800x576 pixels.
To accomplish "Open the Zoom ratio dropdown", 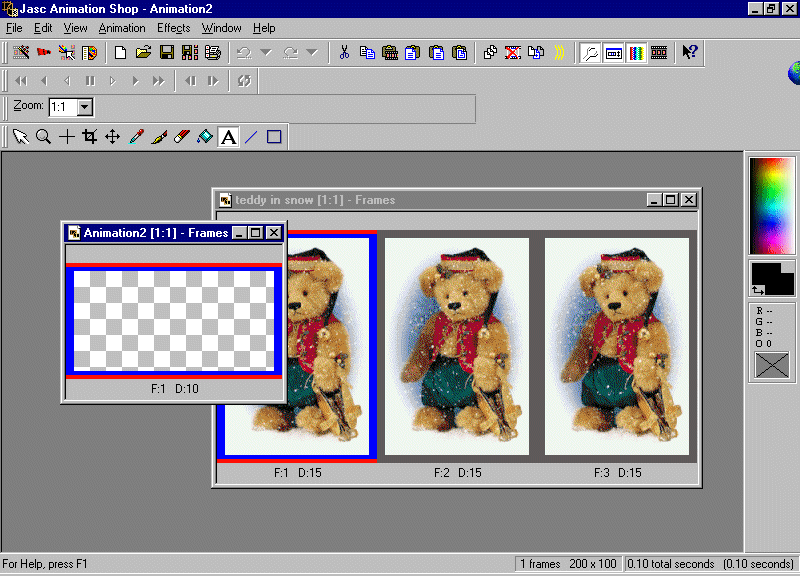I will (84, 107).
